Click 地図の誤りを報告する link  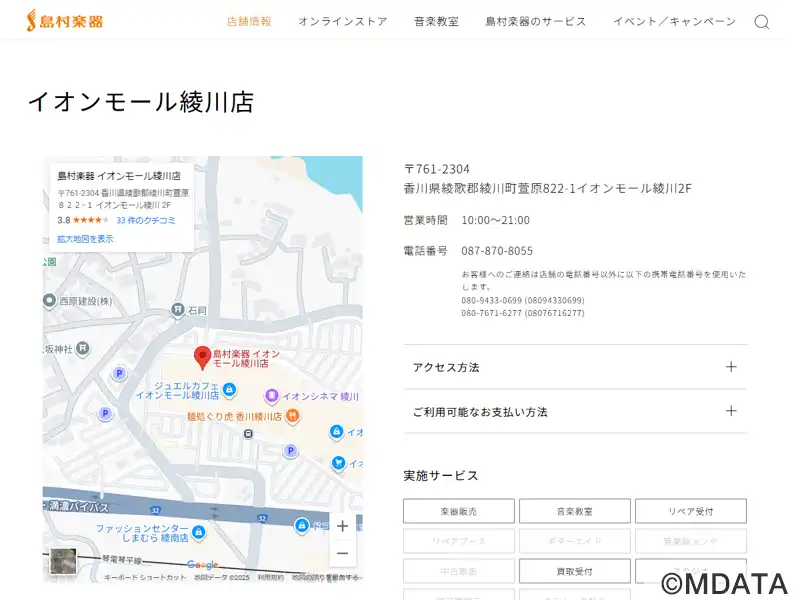[x=326, y=577]
